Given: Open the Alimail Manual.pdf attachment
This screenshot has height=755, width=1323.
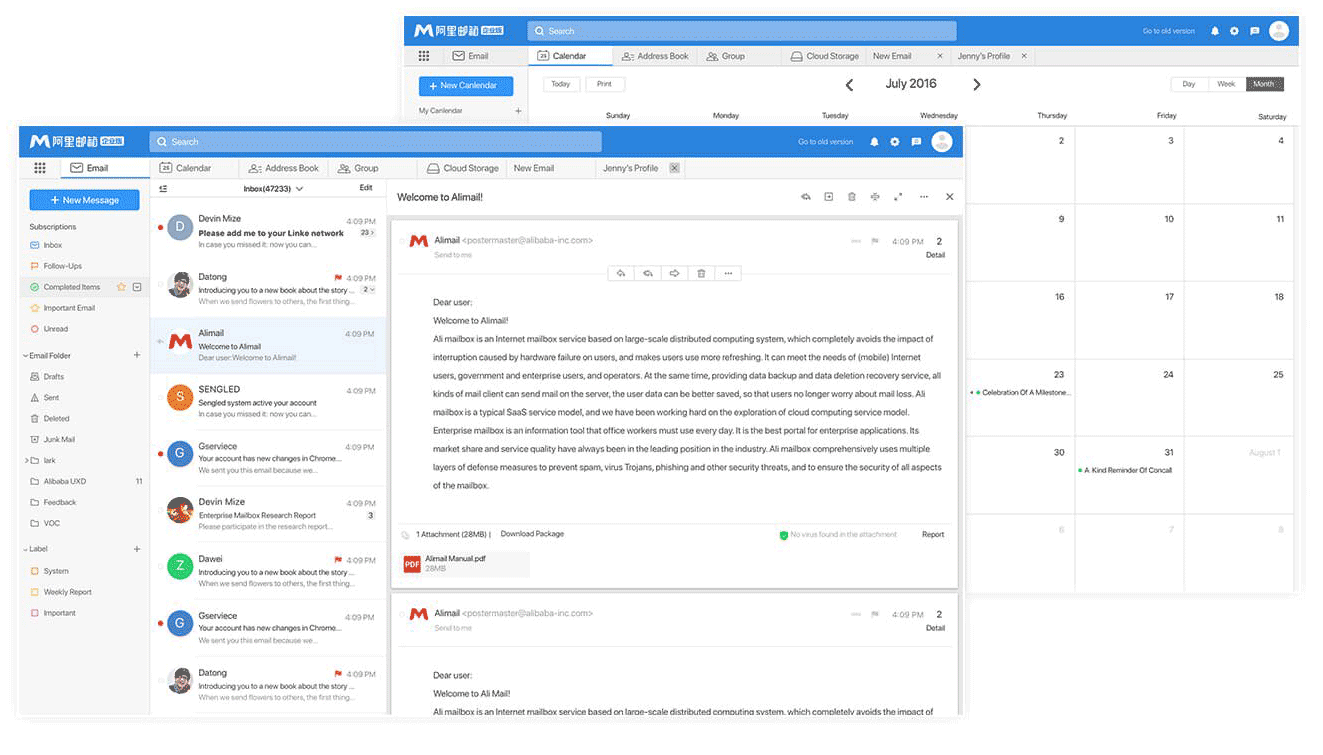Looking at the screenshot, I should coord(465,563).
